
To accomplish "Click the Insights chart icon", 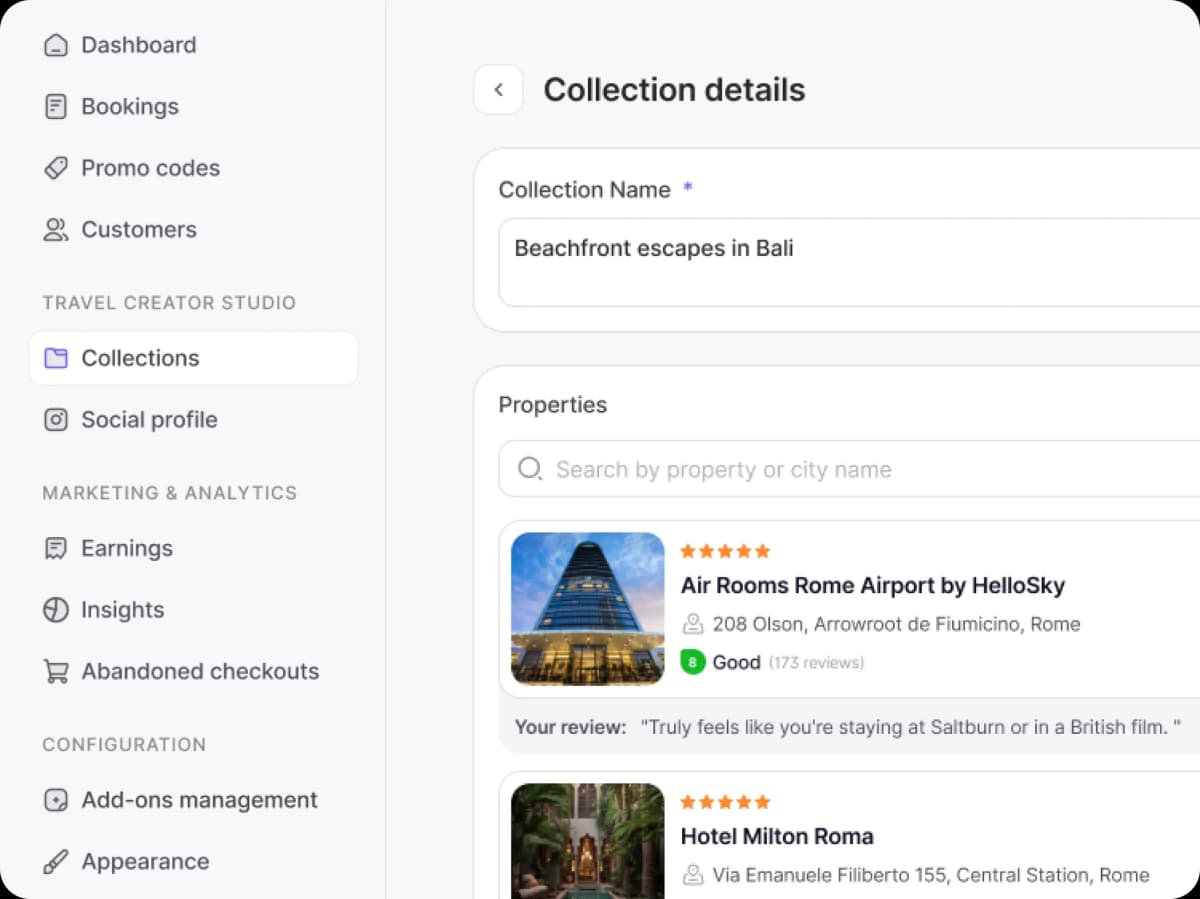I will pos(56,610).
